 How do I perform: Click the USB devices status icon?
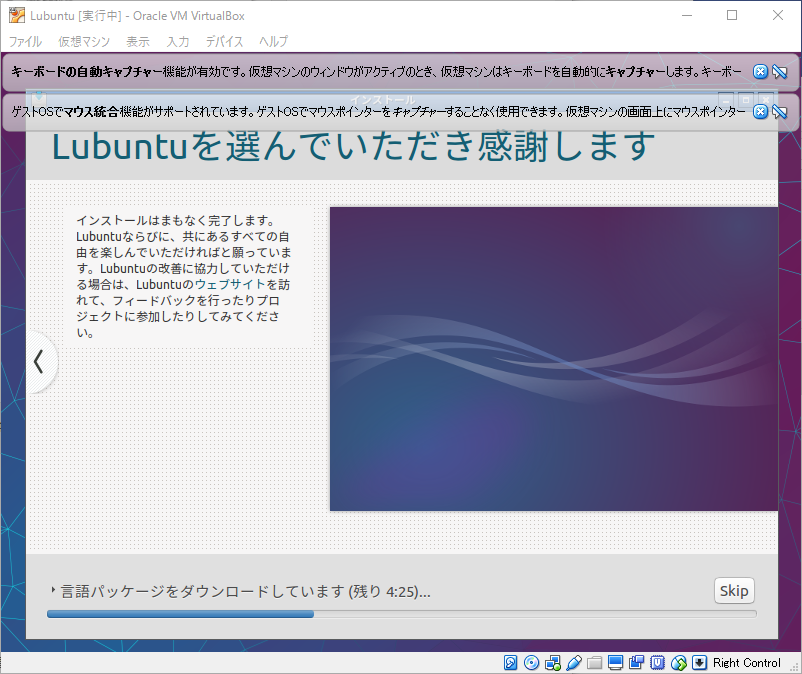[x=573, y=663]
